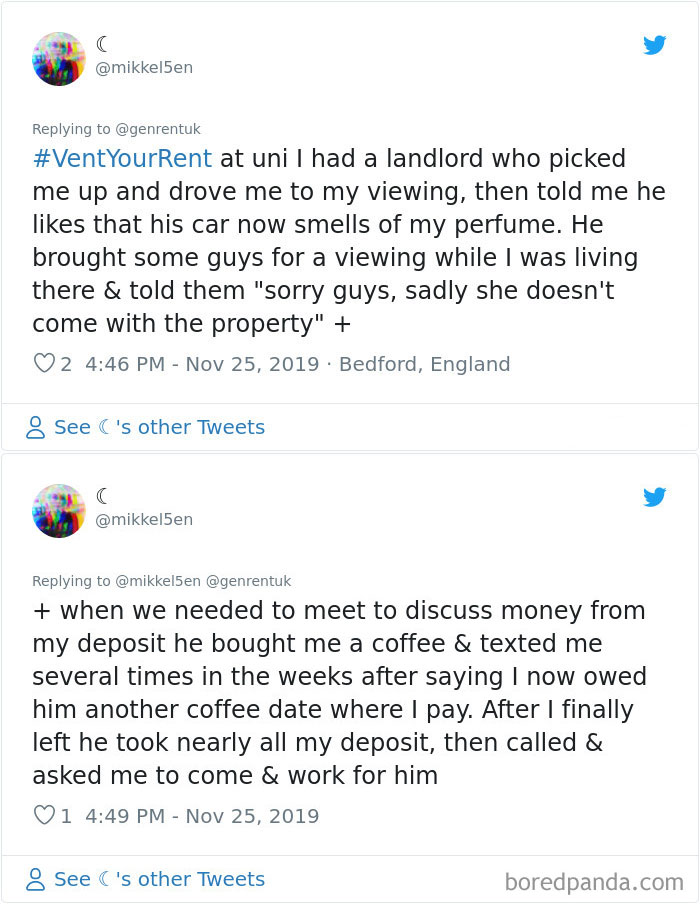Click the Twitter bird icon on the first tweet
Viewport: 700px width, 904px height.
(655, 45)
